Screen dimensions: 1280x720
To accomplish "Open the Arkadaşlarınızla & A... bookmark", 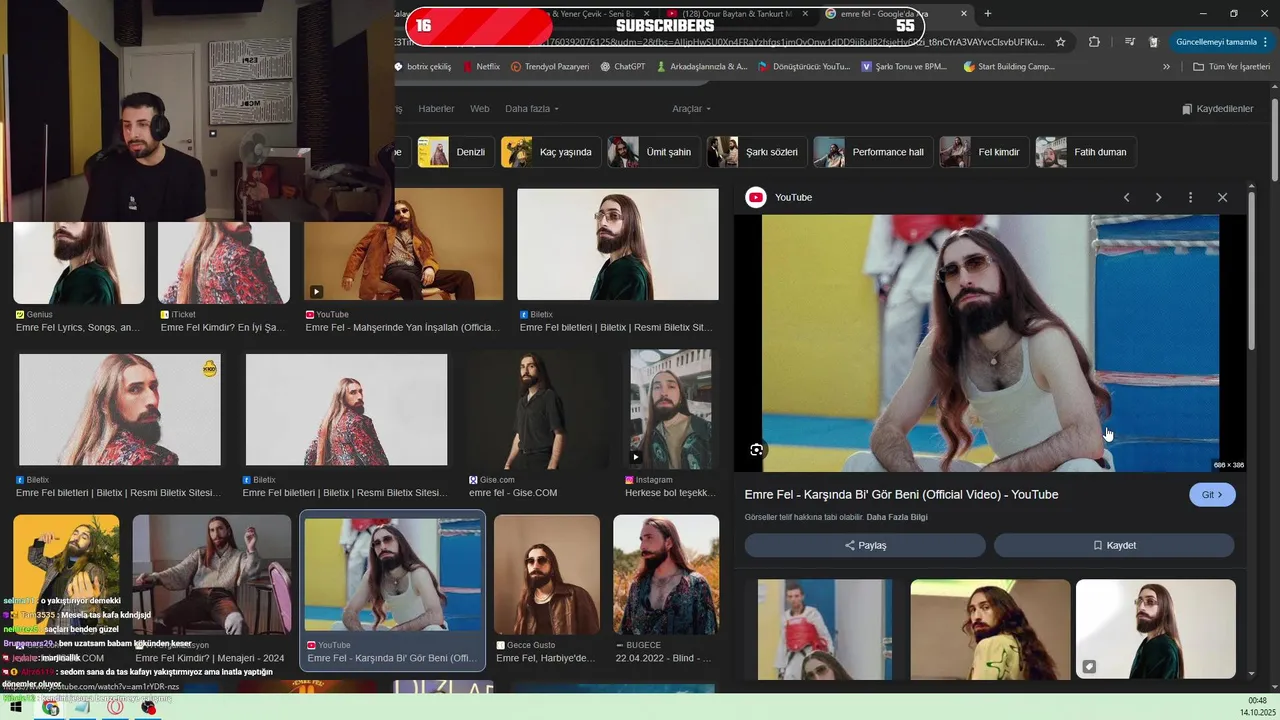I will pyautogui.click(x=702, y=67).
